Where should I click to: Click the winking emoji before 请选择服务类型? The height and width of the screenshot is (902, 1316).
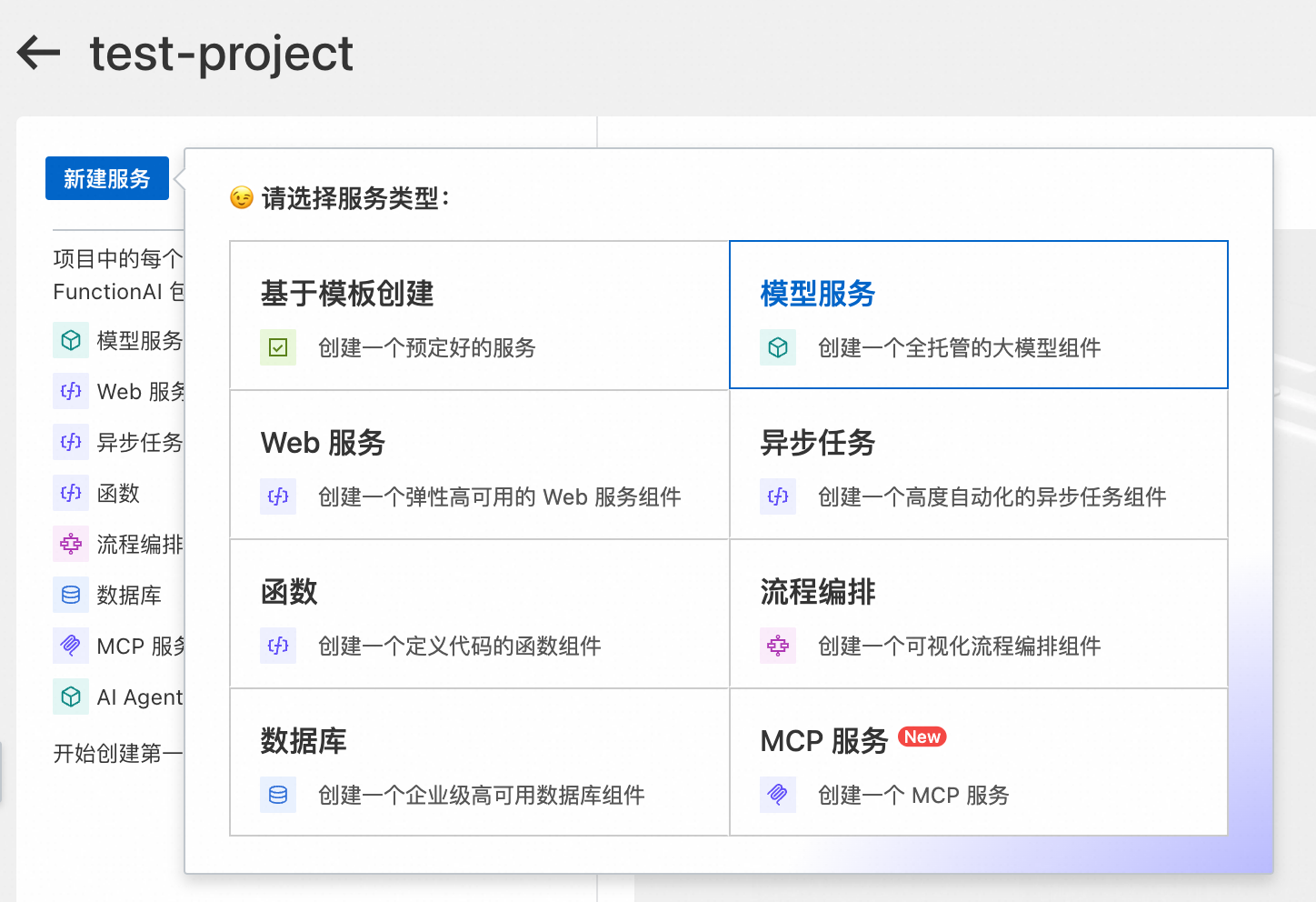coord(242,197)
